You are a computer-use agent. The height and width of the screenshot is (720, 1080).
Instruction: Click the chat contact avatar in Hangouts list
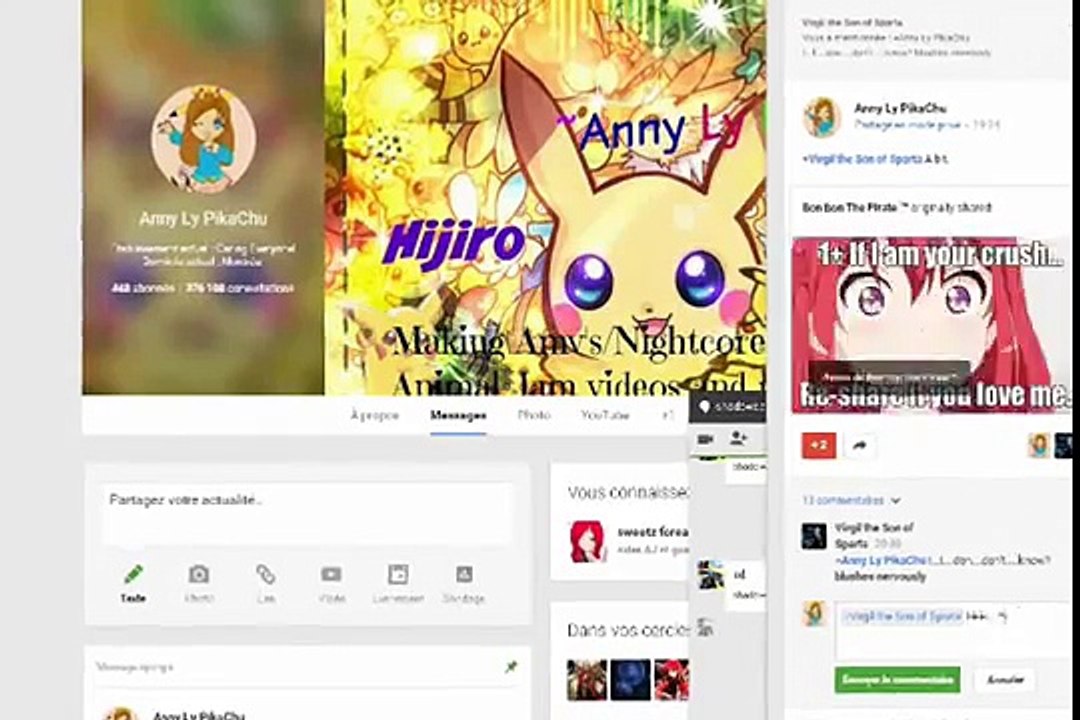pyautogui.click(x=709, y=574)
